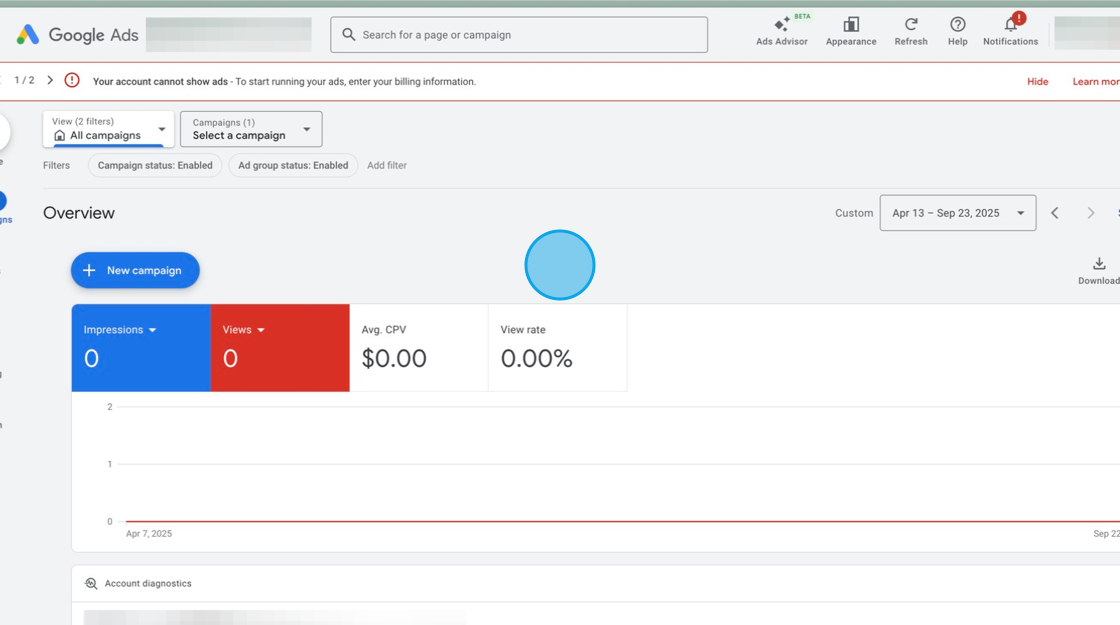Open the Help menu
1120x625 pixels.
[x=957, y=30]
